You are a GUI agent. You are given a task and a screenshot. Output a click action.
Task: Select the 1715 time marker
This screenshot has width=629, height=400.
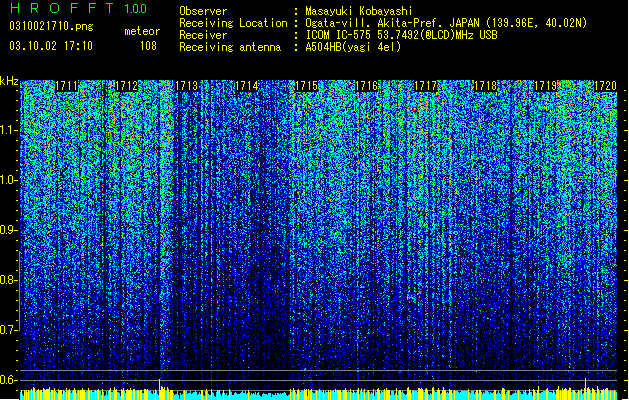point(306,86)
